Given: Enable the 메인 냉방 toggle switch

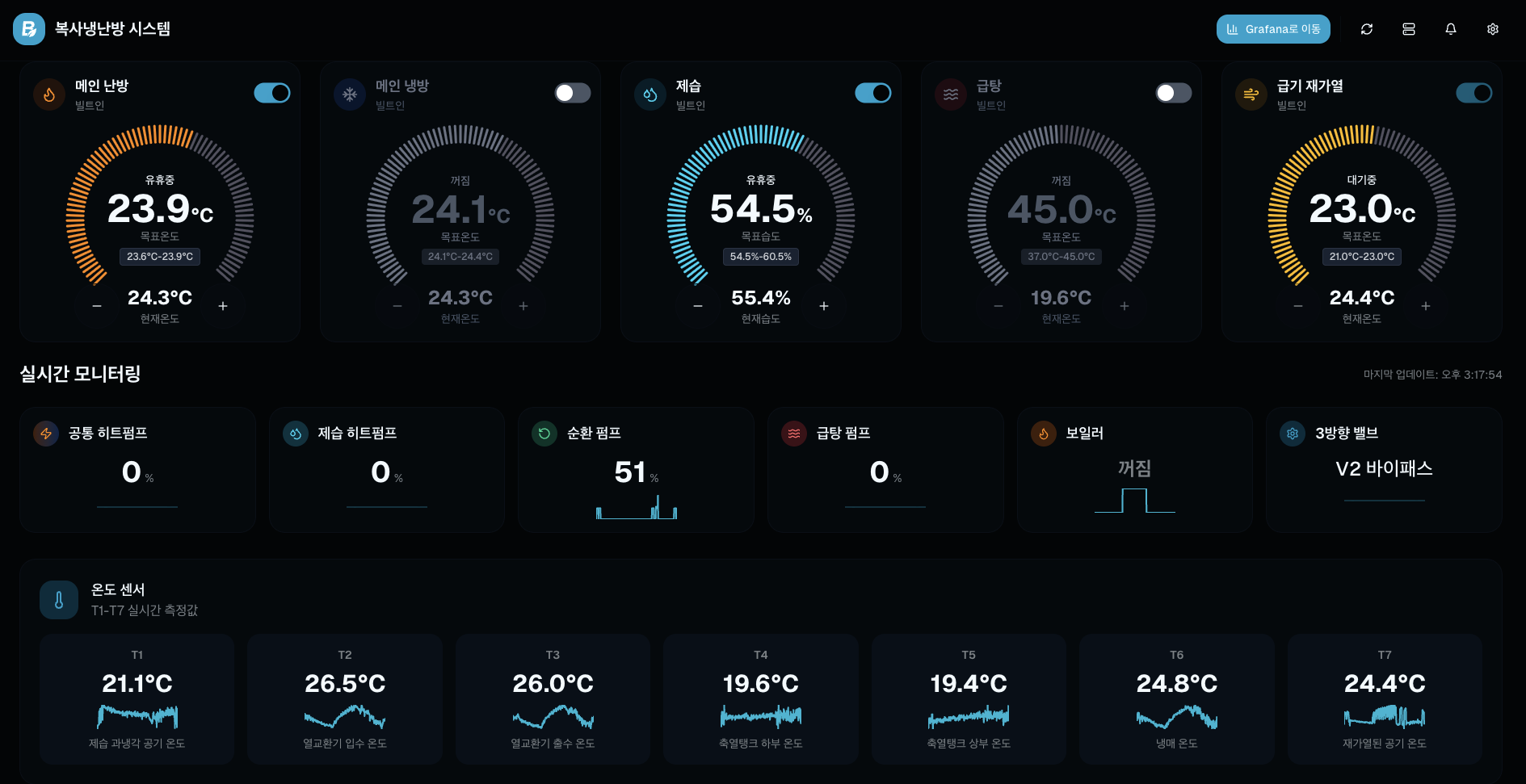Looking at the screenshot, I should click(573, 93).
